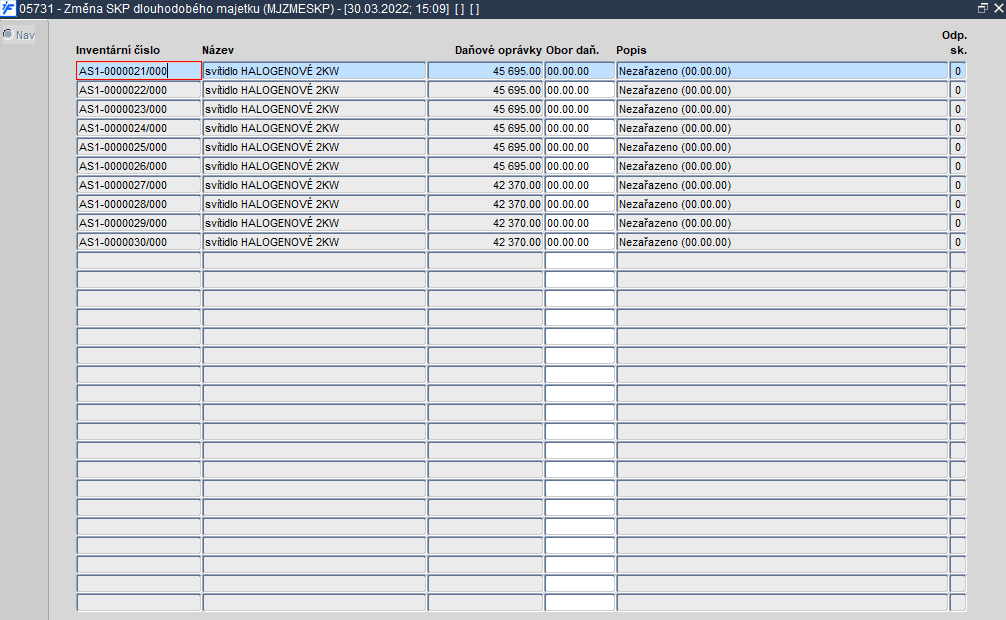Click the Popis column header
Viewport: 1006px width, 620px height.
(631, 50)
